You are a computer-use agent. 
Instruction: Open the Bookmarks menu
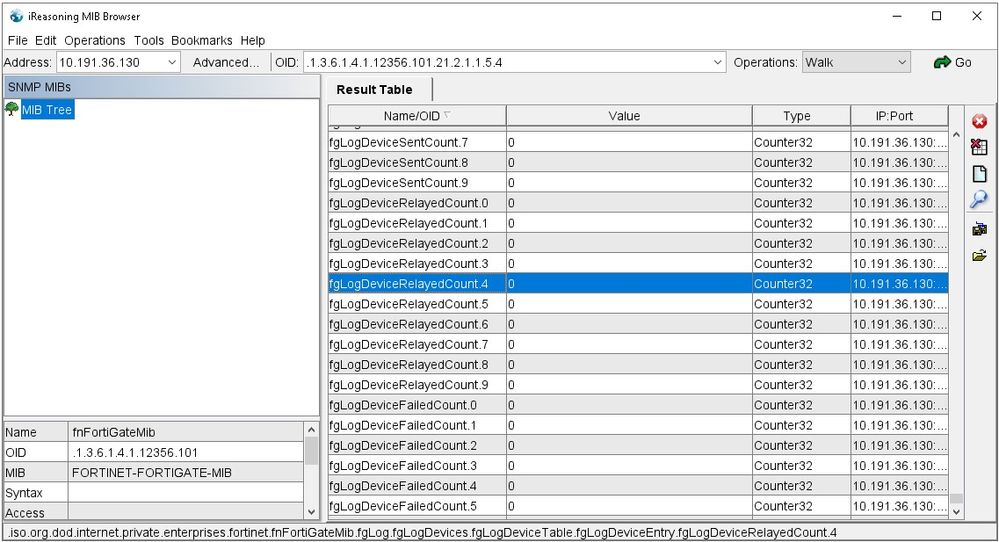click(x=201, y=40)
